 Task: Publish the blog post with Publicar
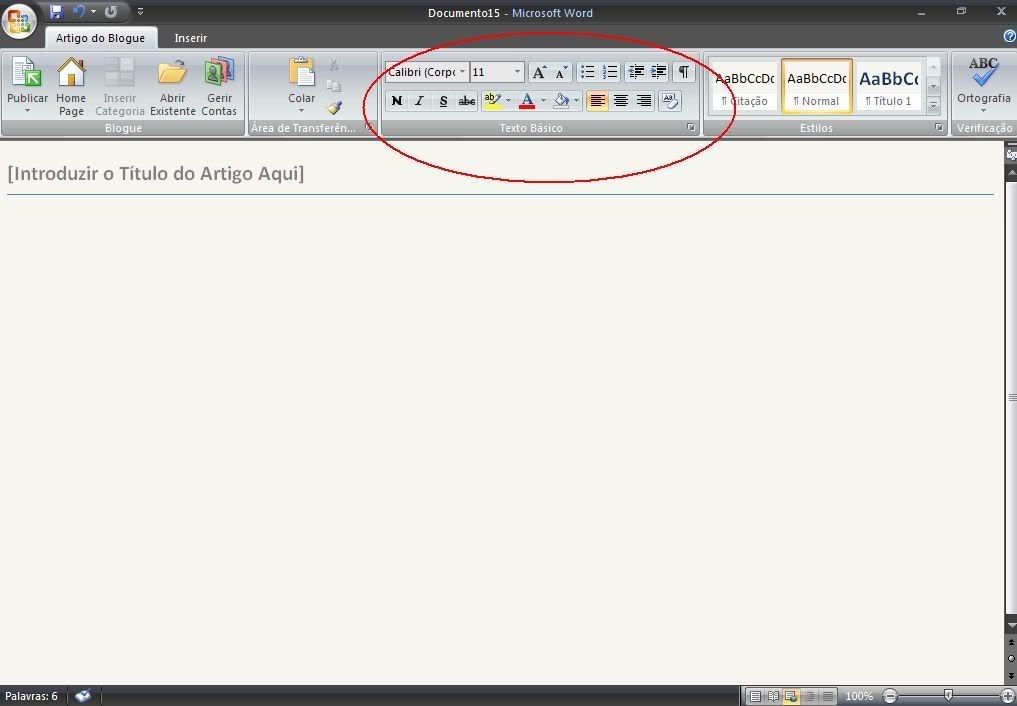click(x=27, y=87)
